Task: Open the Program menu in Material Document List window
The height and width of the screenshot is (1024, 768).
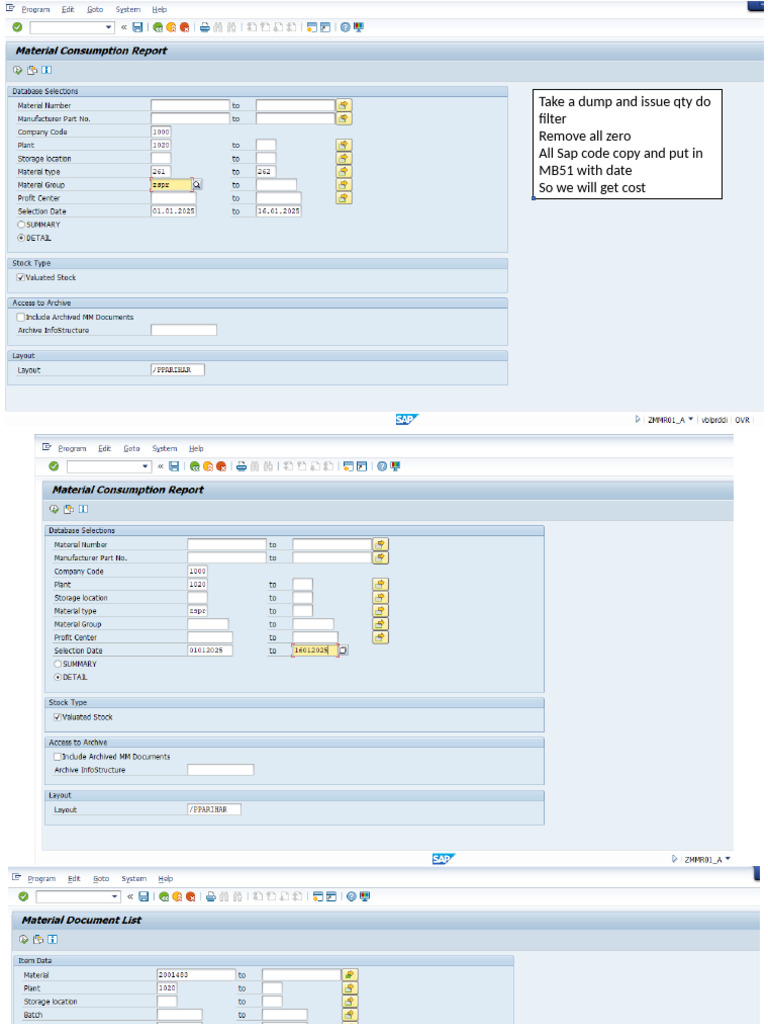Action: (41, 879)
